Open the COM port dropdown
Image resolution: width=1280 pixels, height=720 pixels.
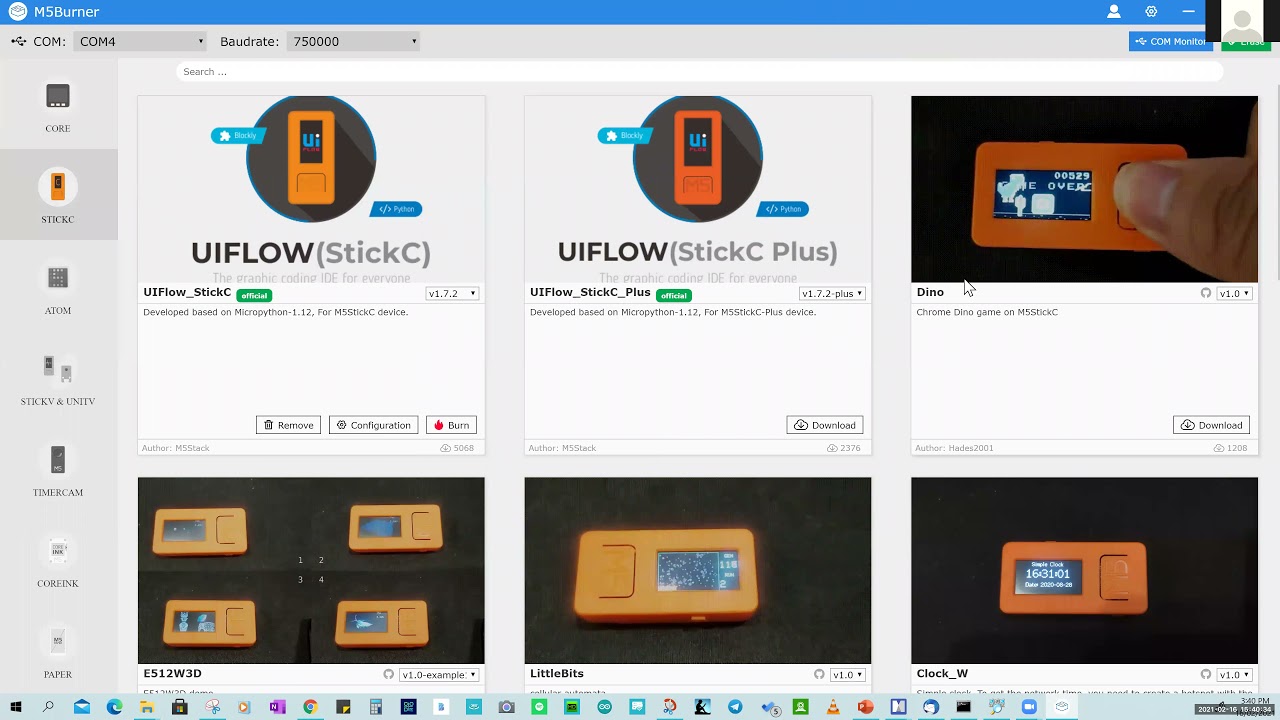pos(141,41)
